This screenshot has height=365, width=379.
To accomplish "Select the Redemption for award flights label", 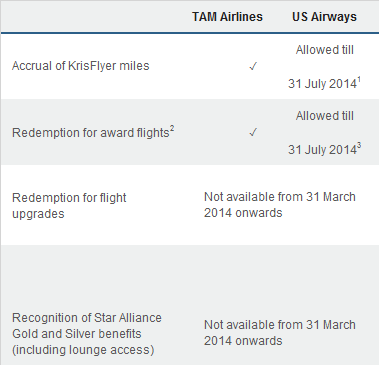I will pyautogui.click(x=91, y=133).
